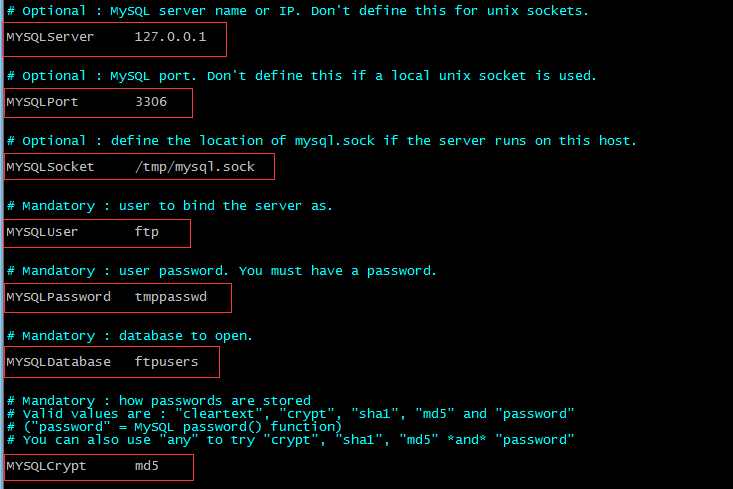This screenshot has width=733, height=489.
Task: Click the MYSQLCrypt directive
Action: [x=46, y=466]
